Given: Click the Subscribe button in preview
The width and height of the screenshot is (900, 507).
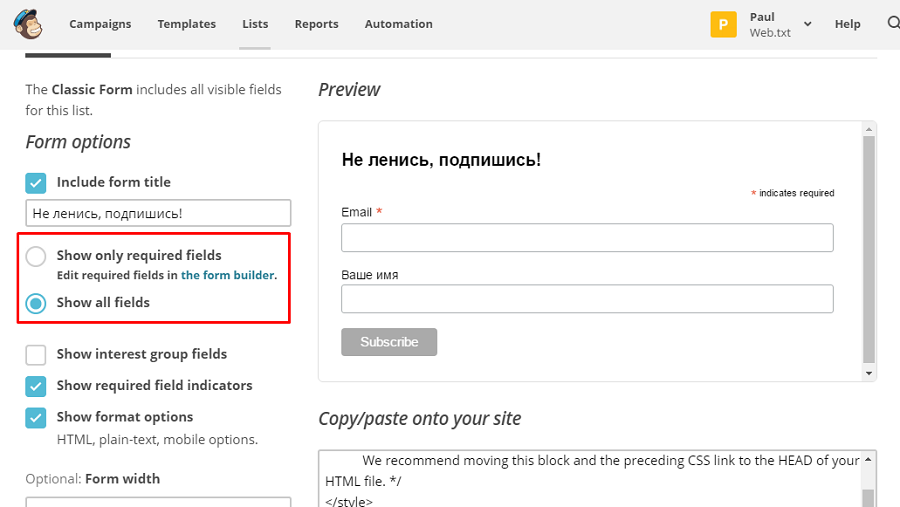Looking at the screenshot, I should tap(389, 342).
